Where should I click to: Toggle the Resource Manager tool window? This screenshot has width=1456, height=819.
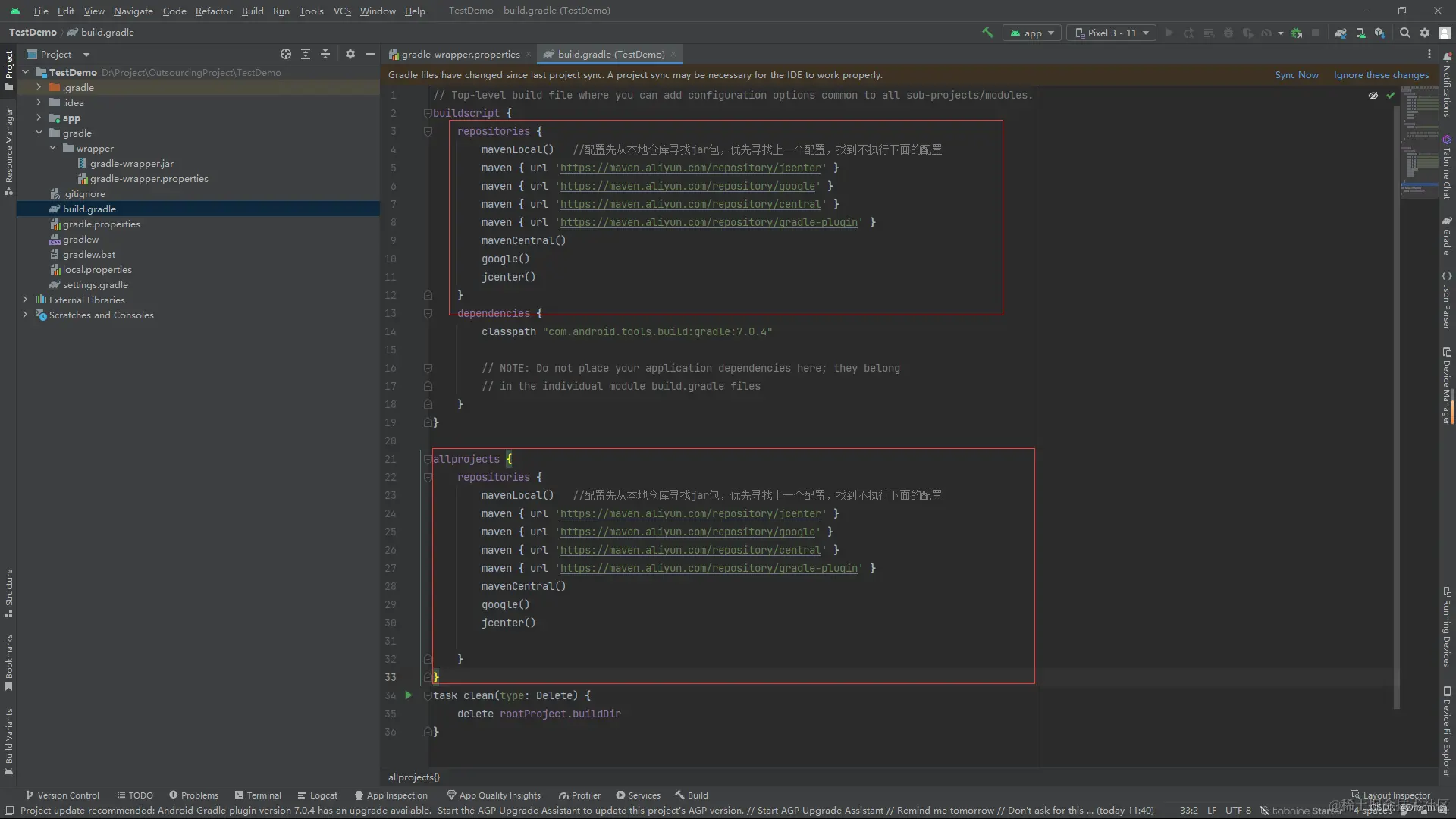pos(8,151)
